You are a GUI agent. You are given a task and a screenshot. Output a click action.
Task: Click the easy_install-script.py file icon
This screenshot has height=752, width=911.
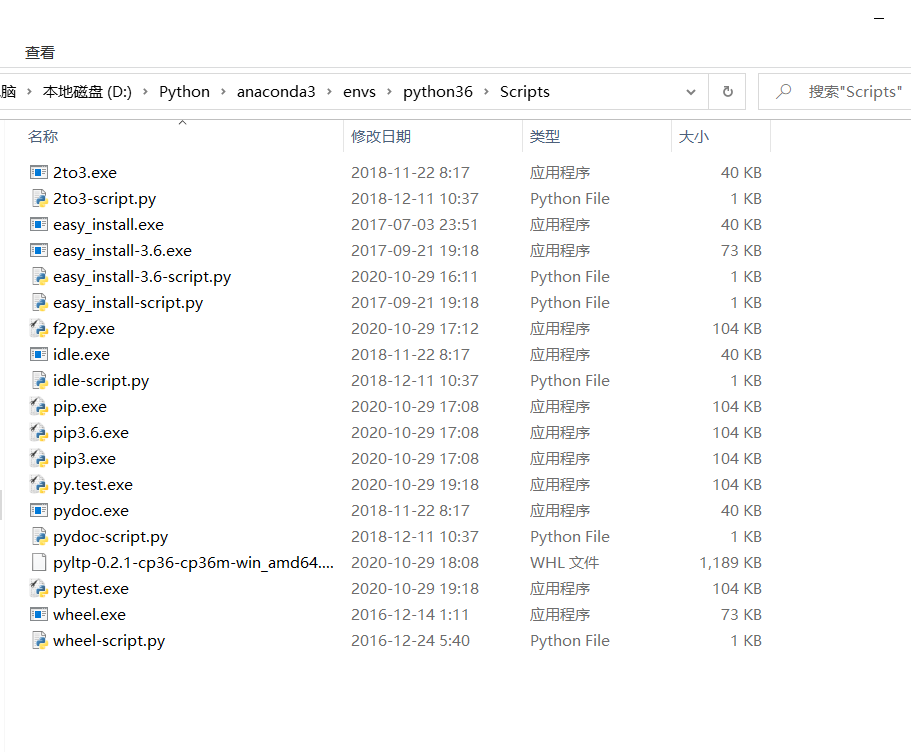click(x=39, y=303)
